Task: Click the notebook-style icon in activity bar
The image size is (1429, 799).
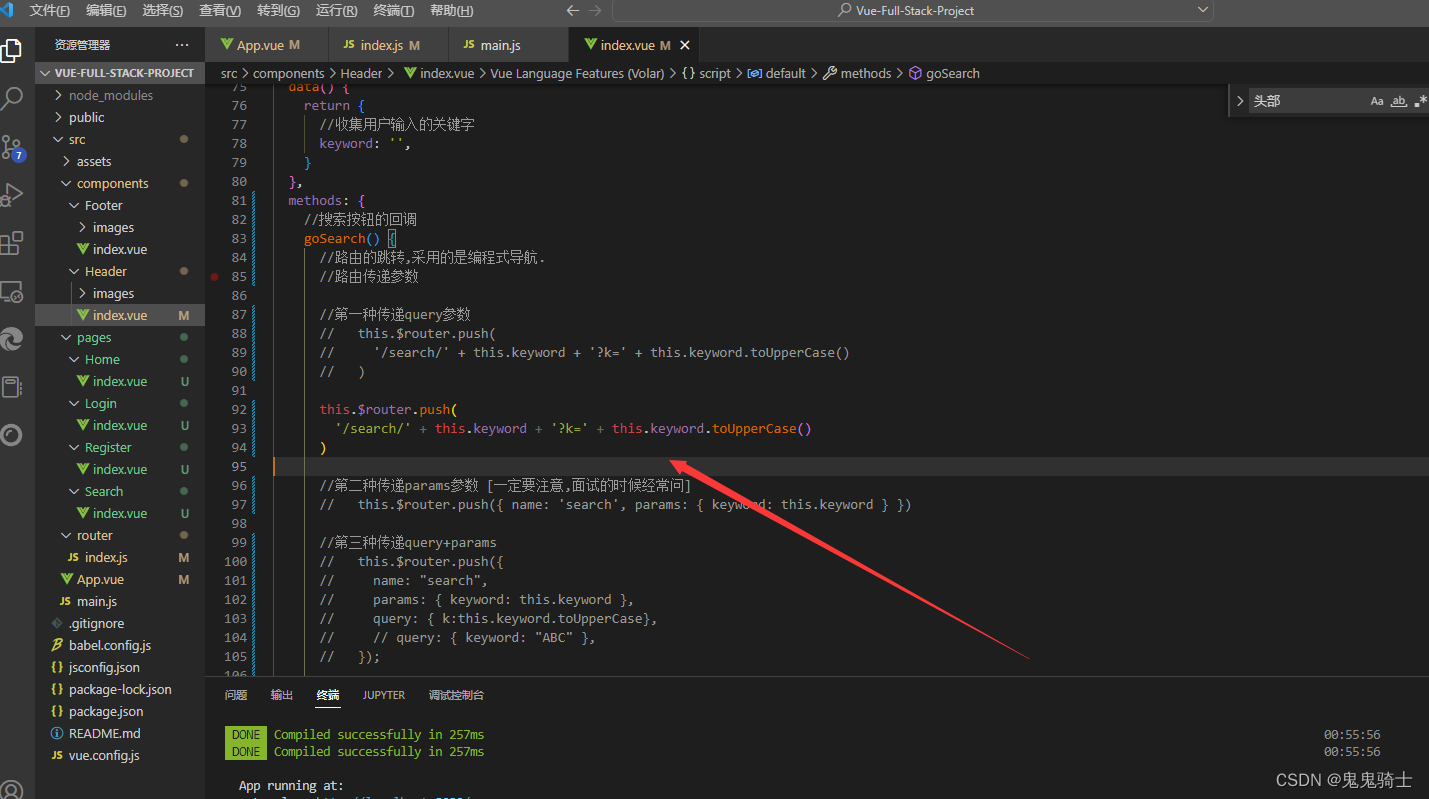Action: point(11,387)
